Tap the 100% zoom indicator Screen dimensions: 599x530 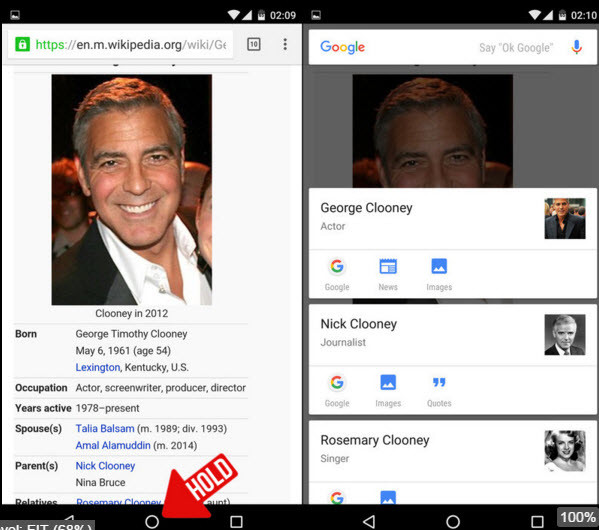coord(578,517)
